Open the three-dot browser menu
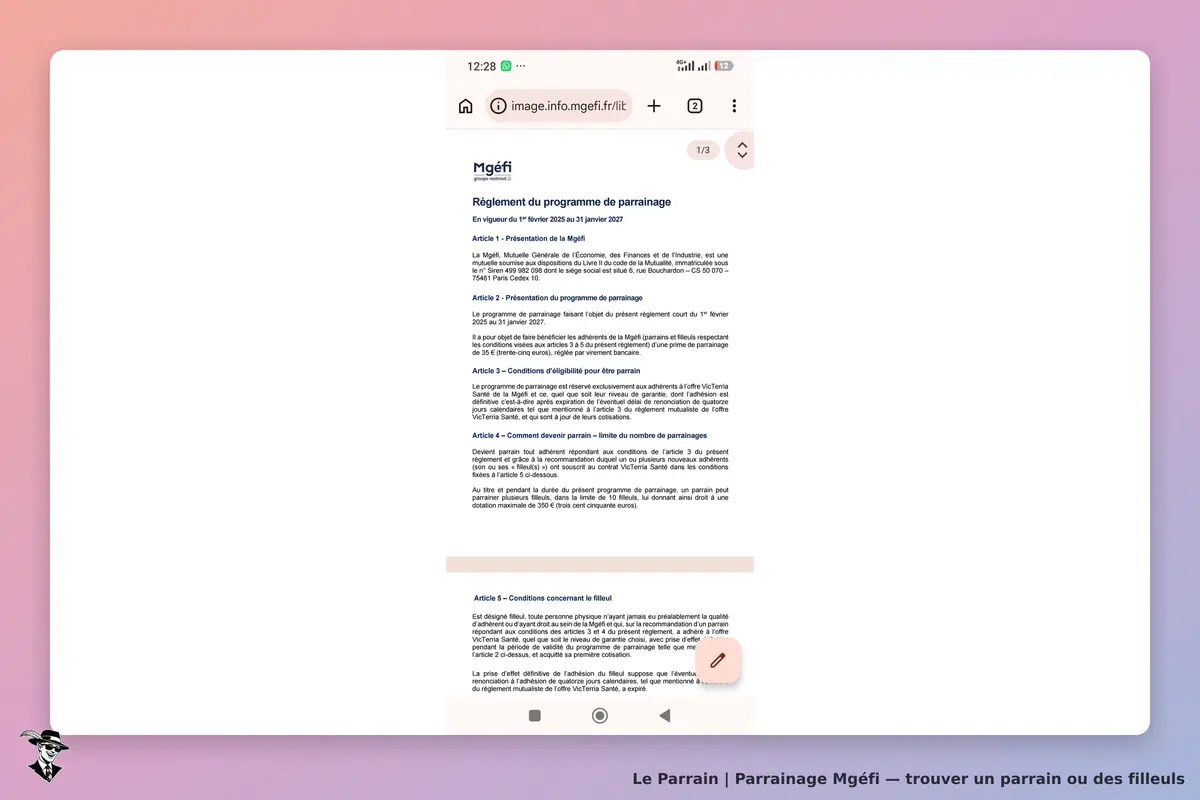Image resolution: width=1200 pixels, height=800 pixels. pos(734,106)
